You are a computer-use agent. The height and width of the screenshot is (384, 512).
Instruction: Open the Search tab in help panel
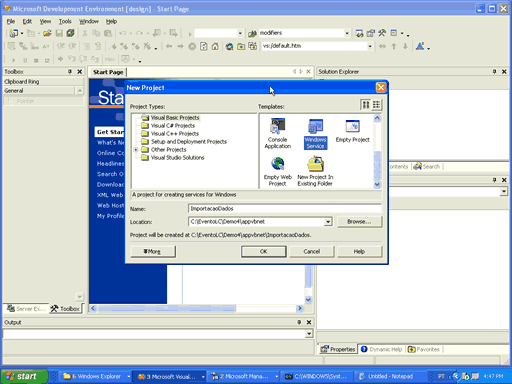[x=427, y=166]
